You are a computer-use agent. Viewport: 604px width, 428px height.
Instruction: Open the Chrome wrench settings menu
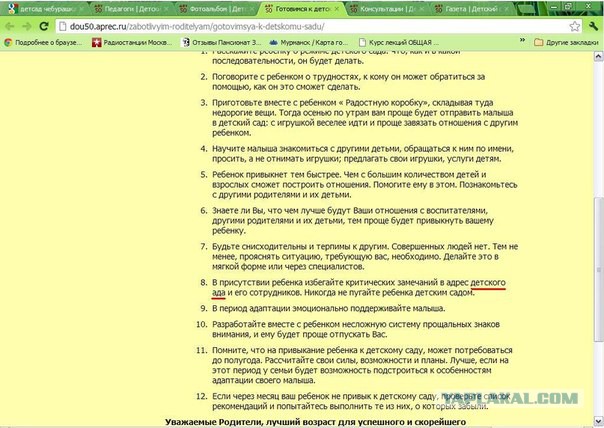[x=593, y=26]
